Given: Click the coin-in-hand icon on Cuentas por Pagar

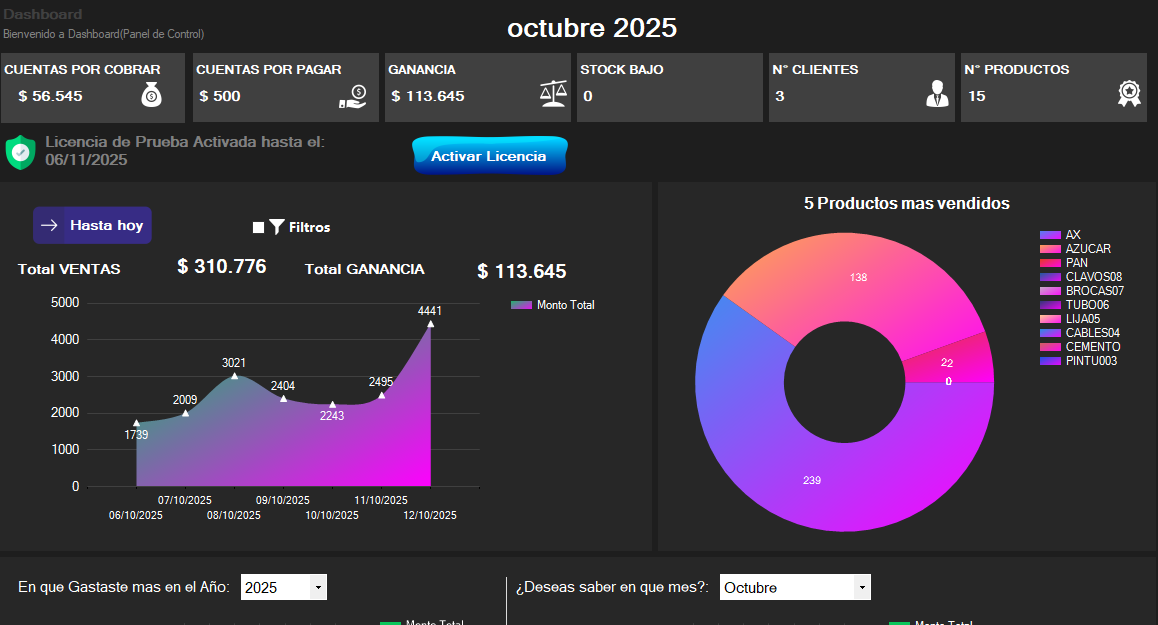Looking at the screenshot, I should tap(353, 95).
